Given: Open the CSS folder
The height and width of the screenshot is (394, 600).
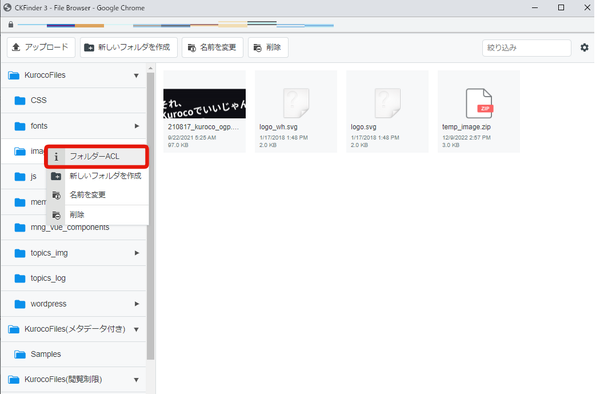Looking at the screenshot, I should point(74,100).
